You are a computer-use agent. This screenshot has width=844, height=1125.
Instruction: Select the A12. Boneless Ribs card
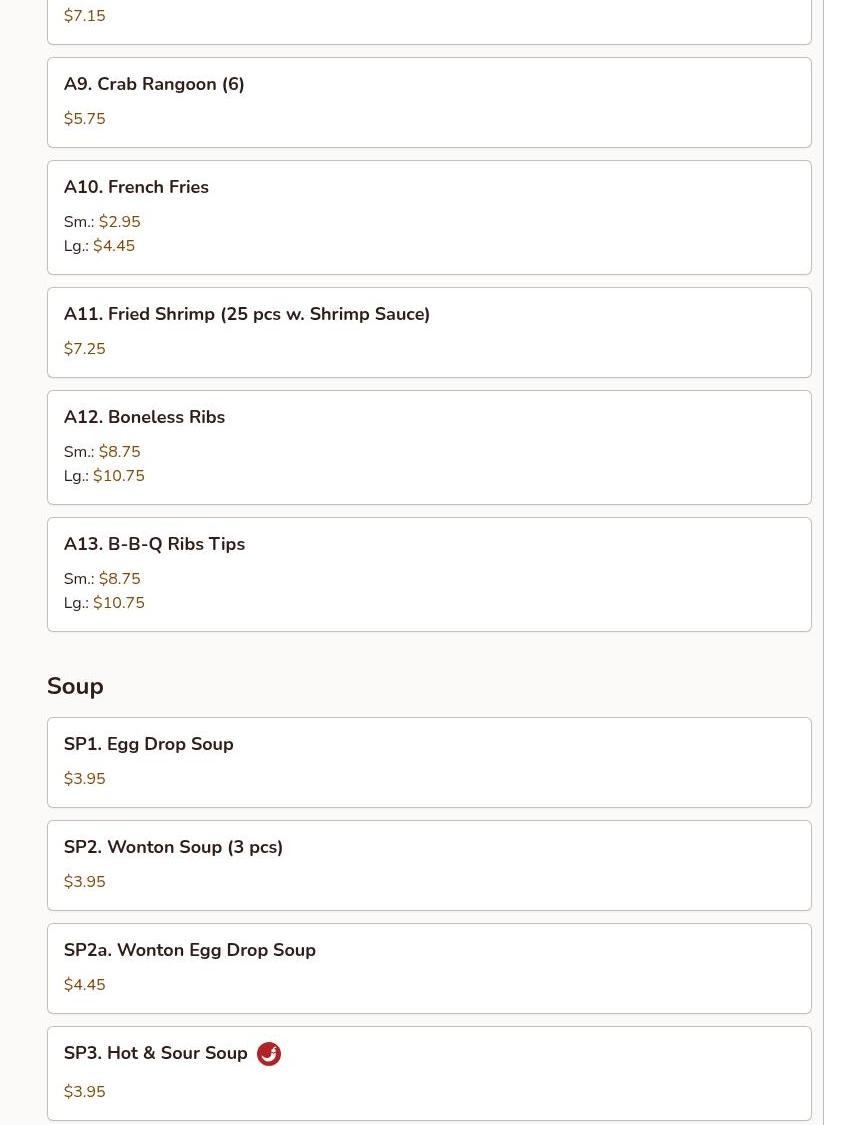tap(429, 448)
